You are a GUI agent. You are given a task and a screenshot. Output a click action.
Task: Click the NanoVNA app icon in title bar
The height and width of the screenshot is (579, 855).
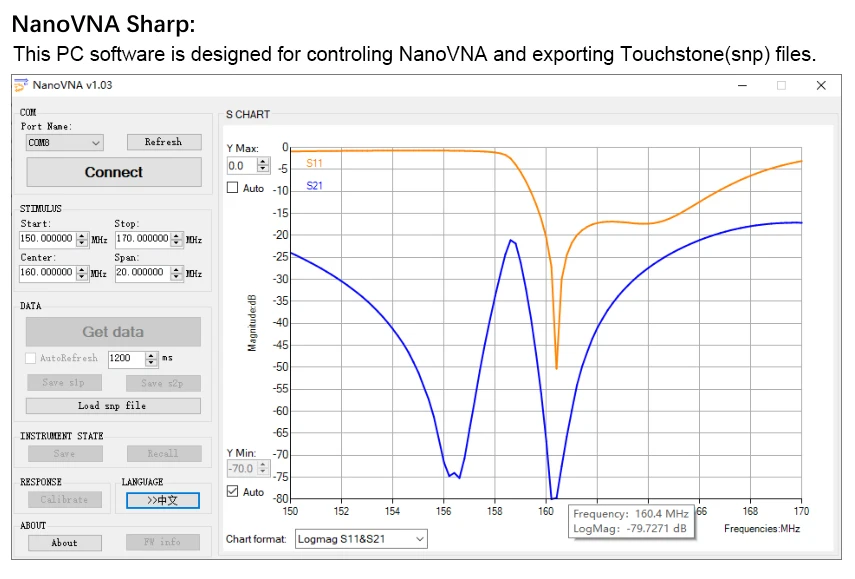(21, 85)
